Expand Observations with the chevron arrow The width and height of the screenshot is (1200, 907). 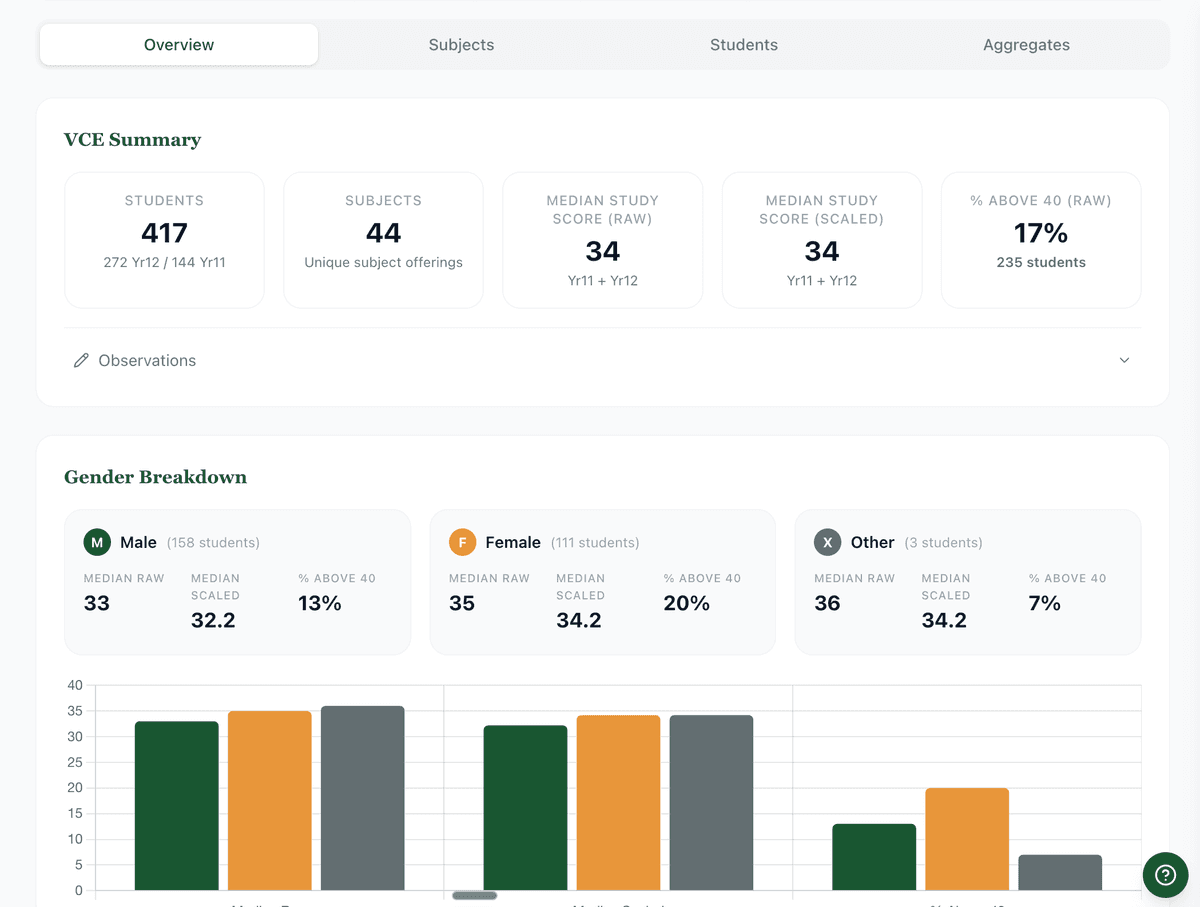[x=1124, y=360]
